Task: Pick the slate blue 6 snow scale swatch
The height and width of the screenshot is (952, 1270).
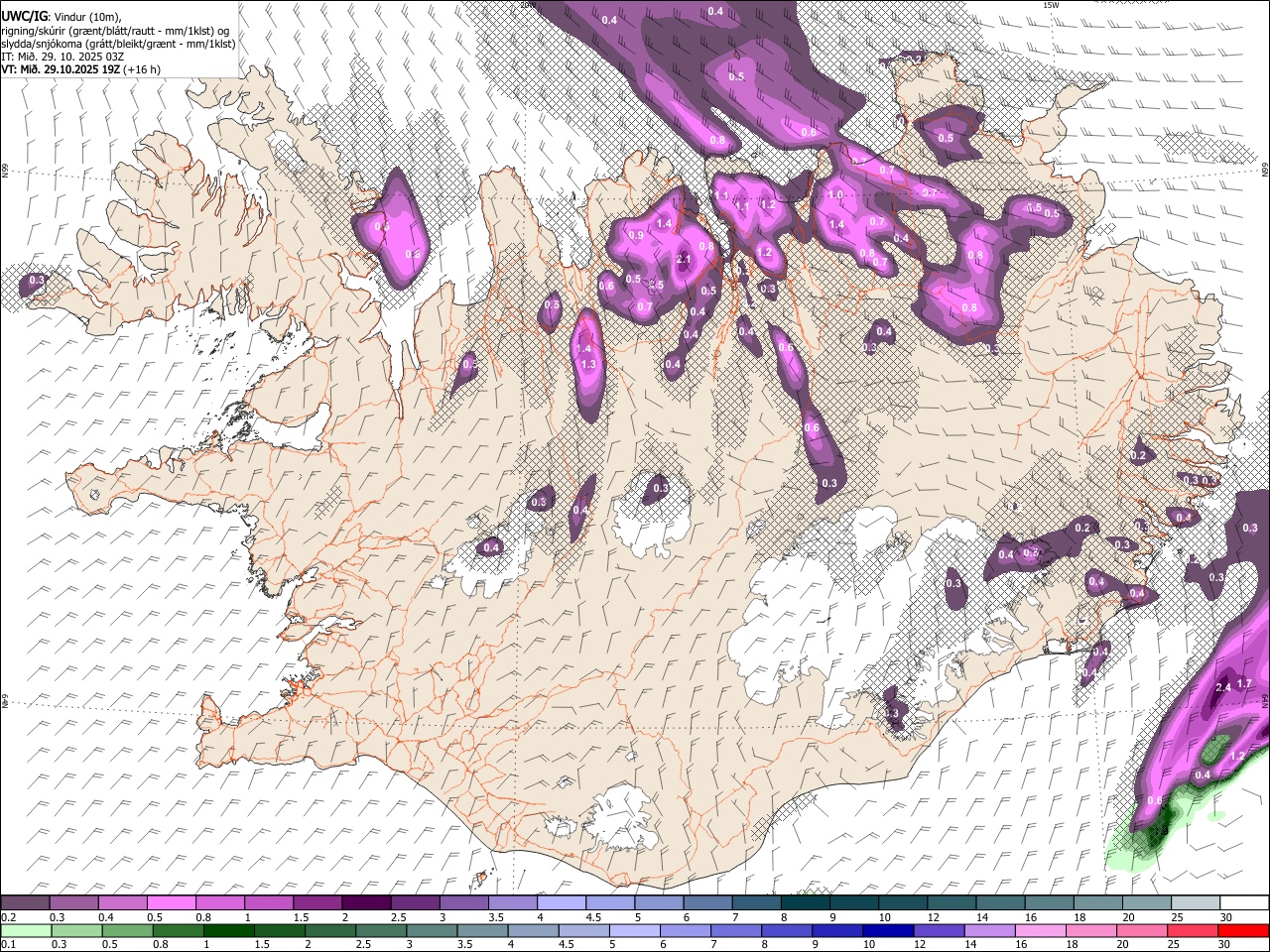Action: coord(707,903)
